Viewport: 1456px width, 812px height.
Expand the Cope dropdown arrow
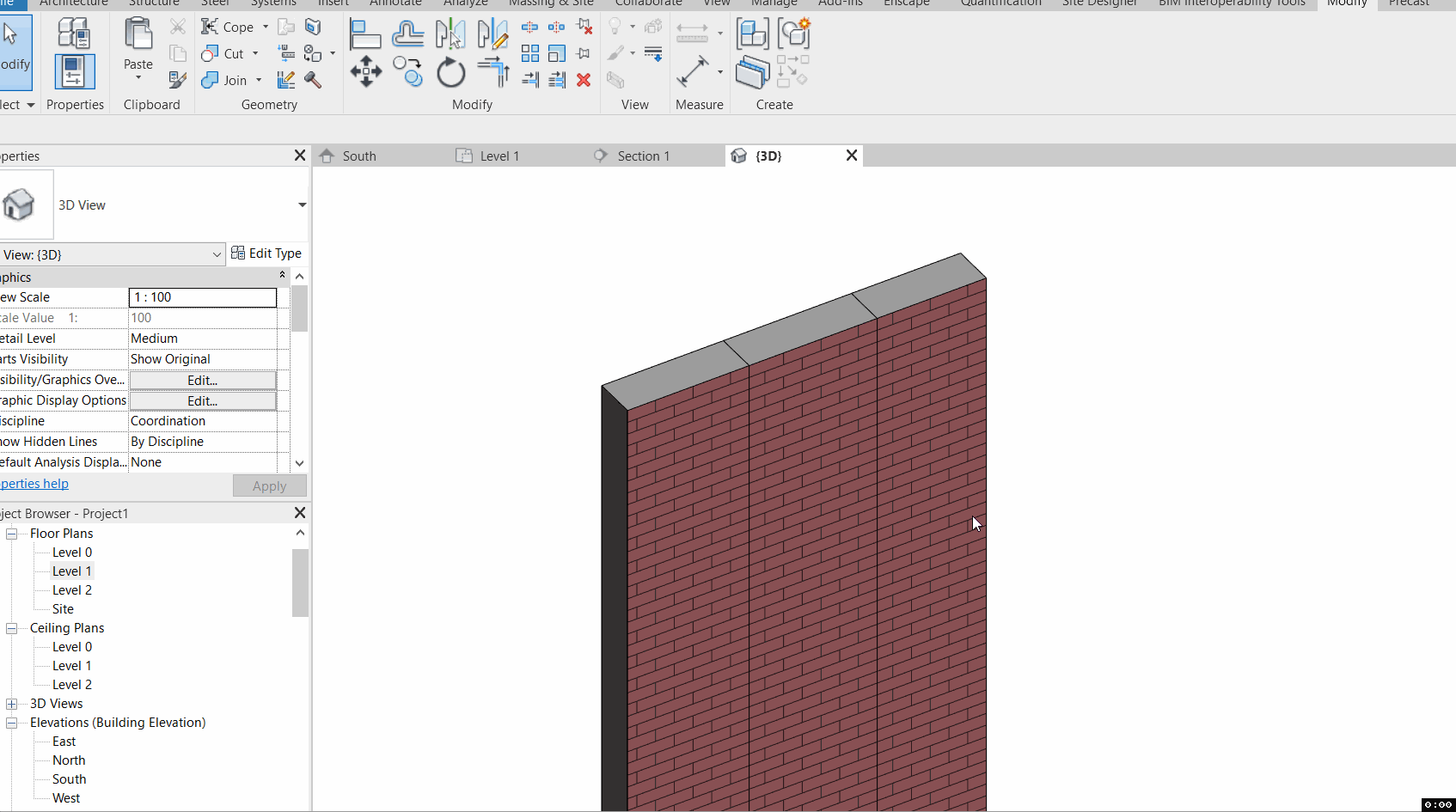coord(265,27)
